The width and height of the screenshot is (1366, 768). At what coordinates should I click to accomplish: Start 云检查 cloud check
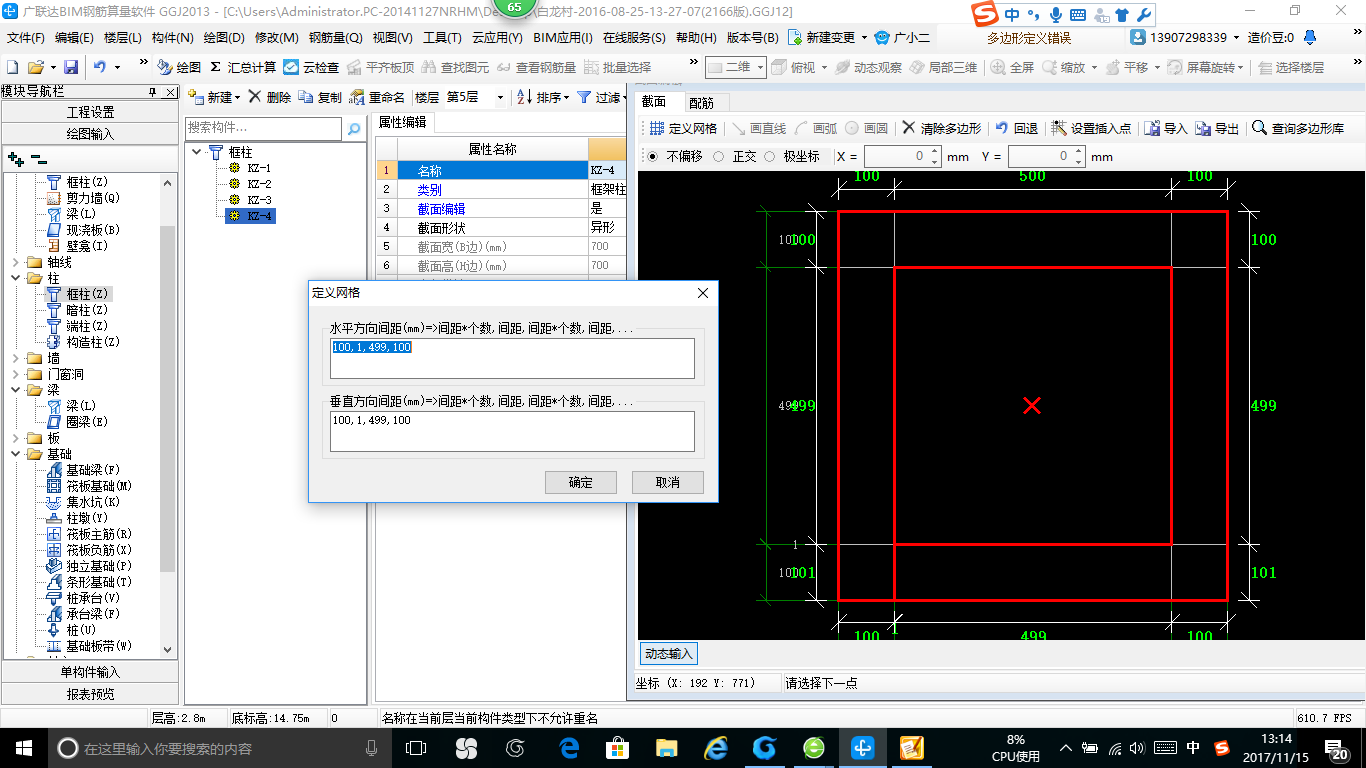[311, 67]
